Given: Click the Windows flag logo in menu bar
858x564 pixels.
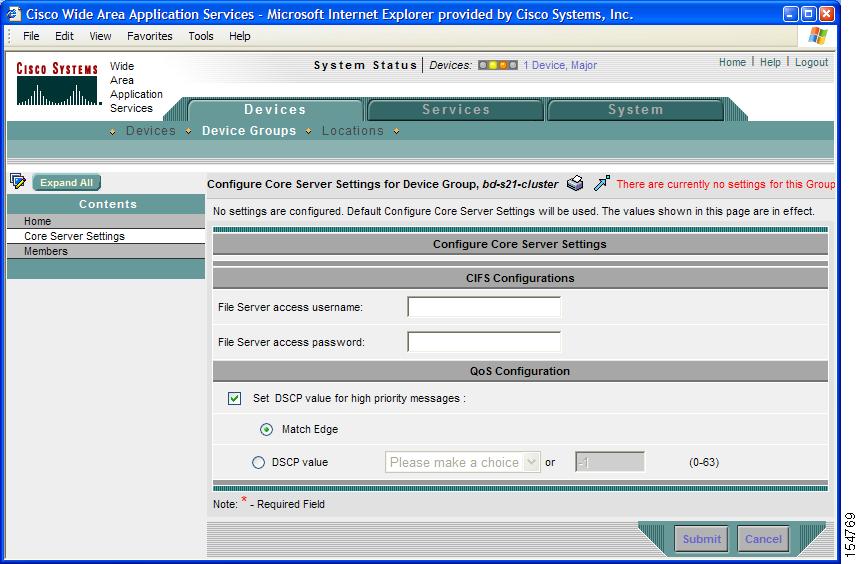Looking at the screenshot, I should [818, 36].
